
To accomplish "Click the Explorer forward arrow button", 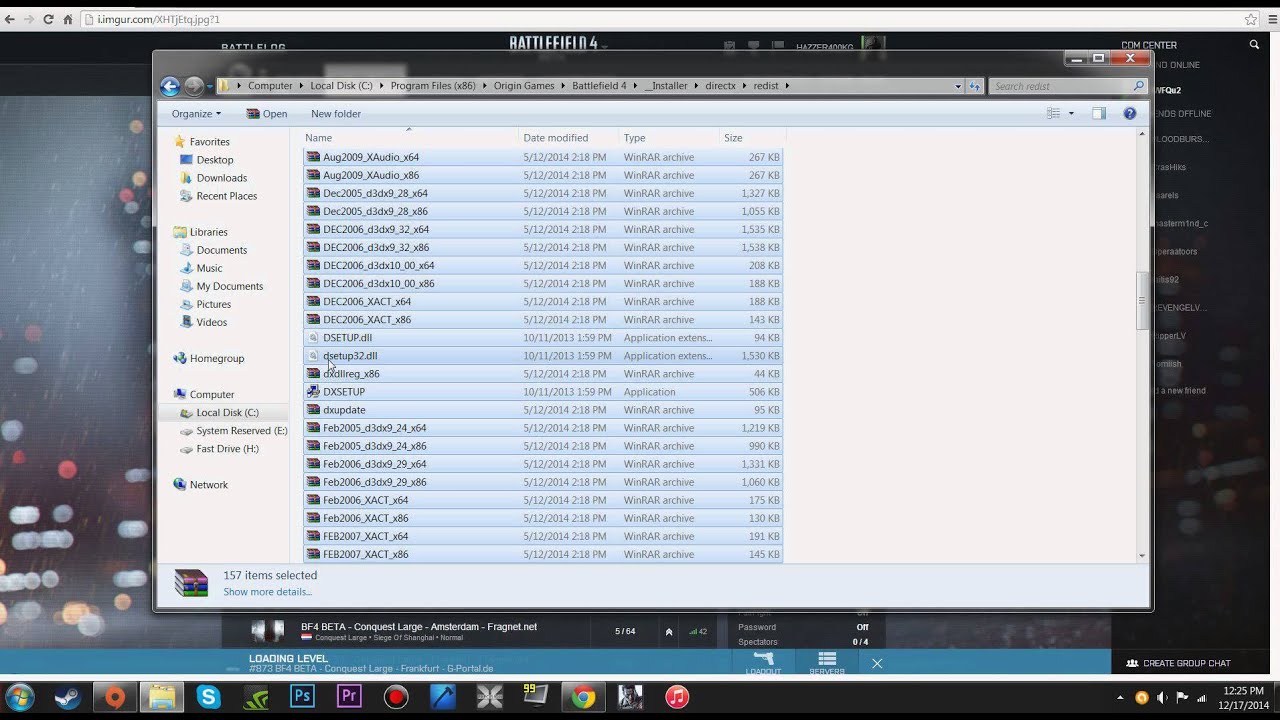I will coord(193,86).
